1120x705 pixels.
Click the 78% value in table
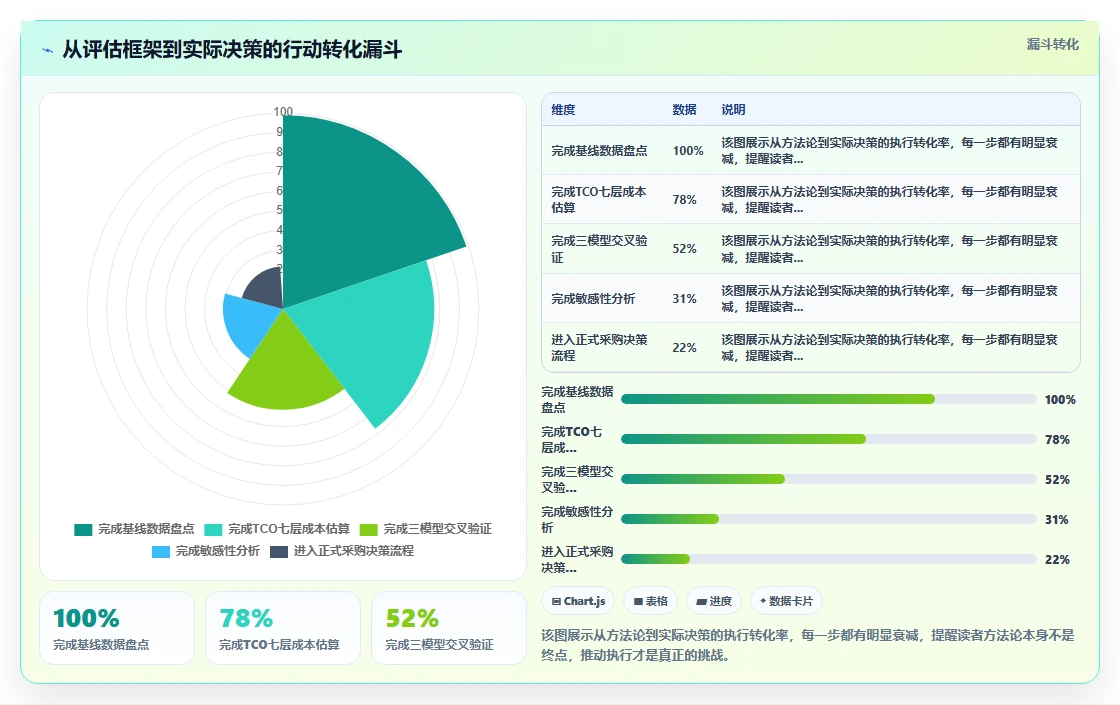pos(684,199)
